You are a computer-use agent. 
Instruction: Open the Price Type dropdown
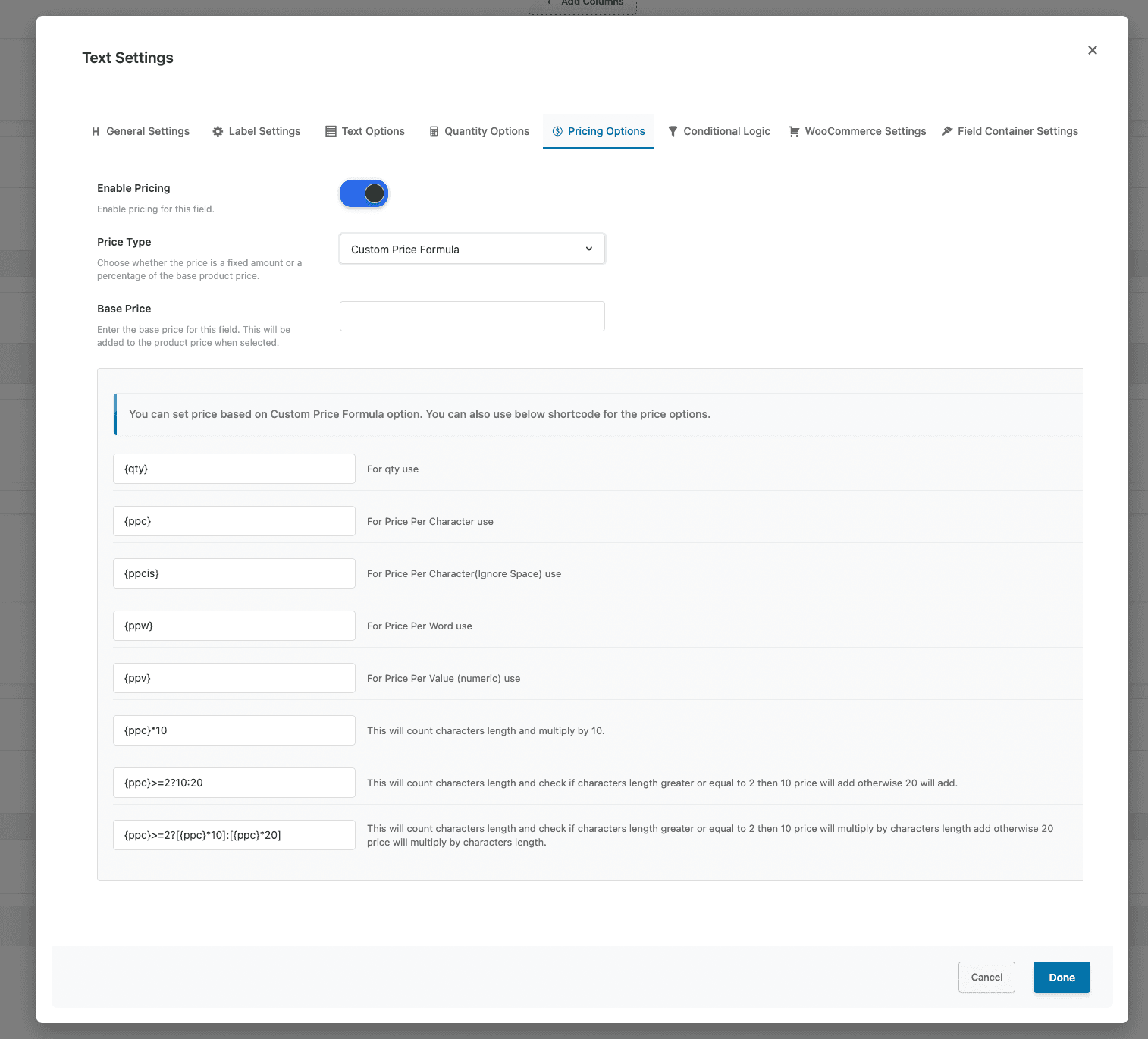[x=472, y=250]
